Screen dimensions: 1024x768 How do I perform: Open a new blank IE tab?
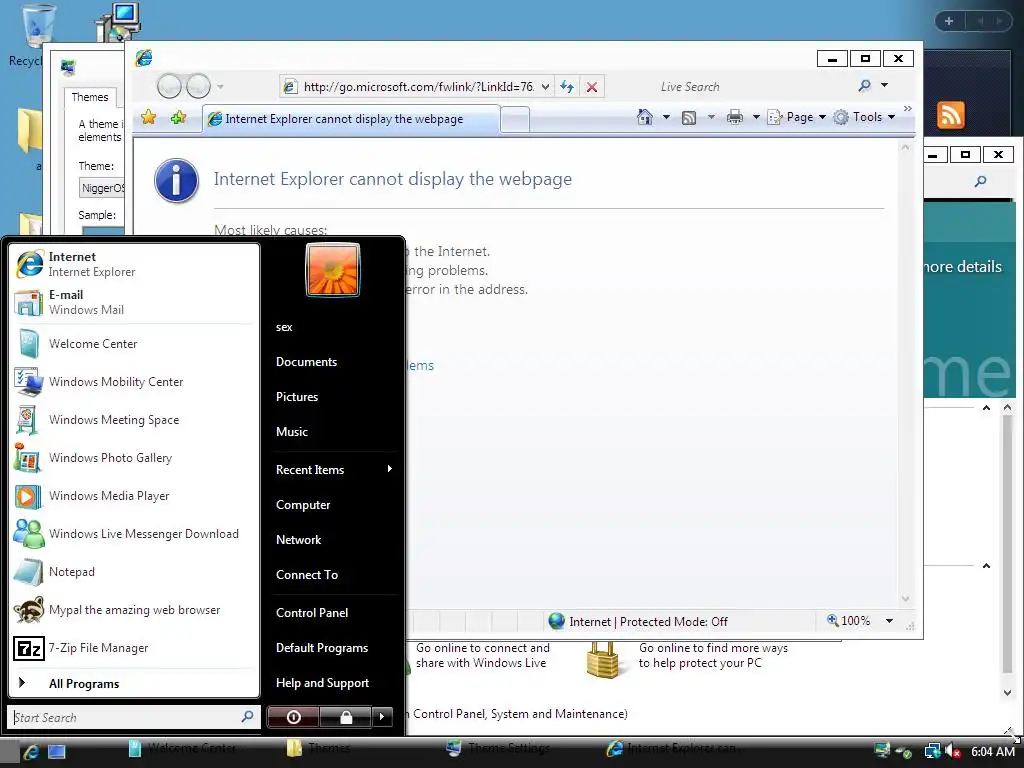pyautogui.click(x=515, y=120)
